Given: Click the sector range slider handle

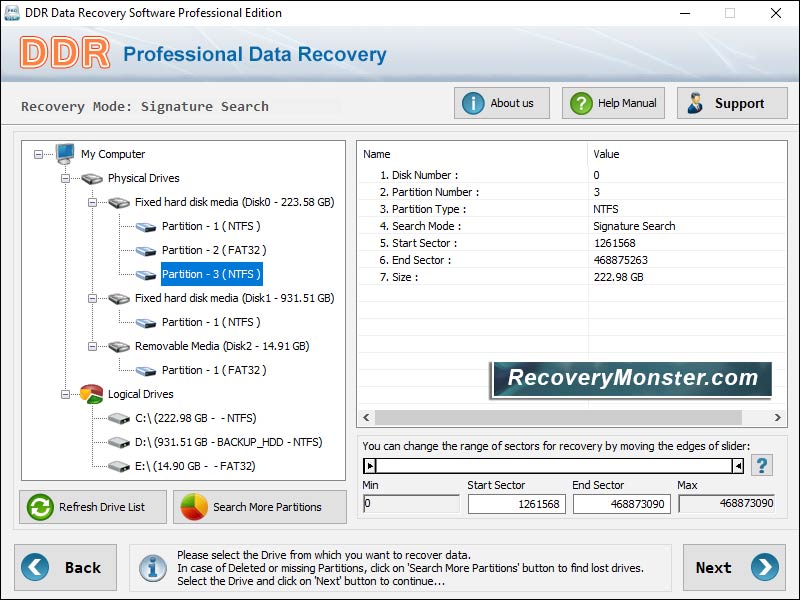Looking at the screenshot, I should point(369,466).
